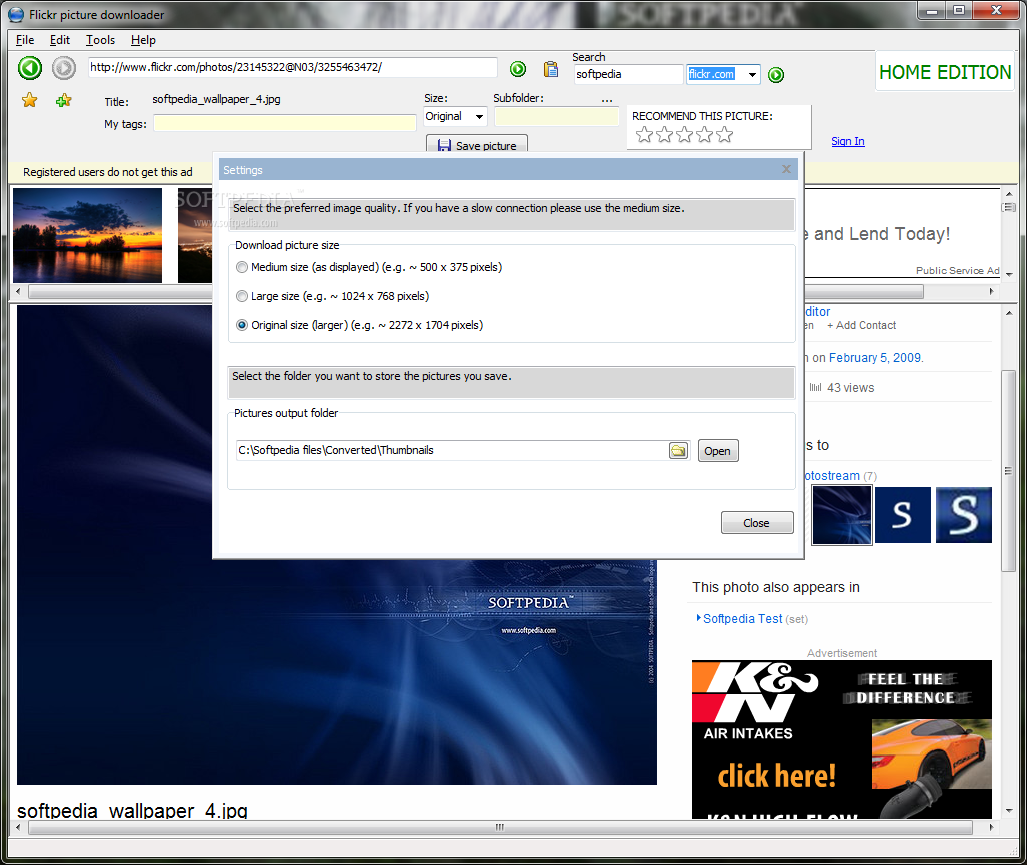Image resolution: width=1027 pixels, height=865 pixels.
Task: Click the K&N Air Intakes advertisement
Action: point(842,739)
